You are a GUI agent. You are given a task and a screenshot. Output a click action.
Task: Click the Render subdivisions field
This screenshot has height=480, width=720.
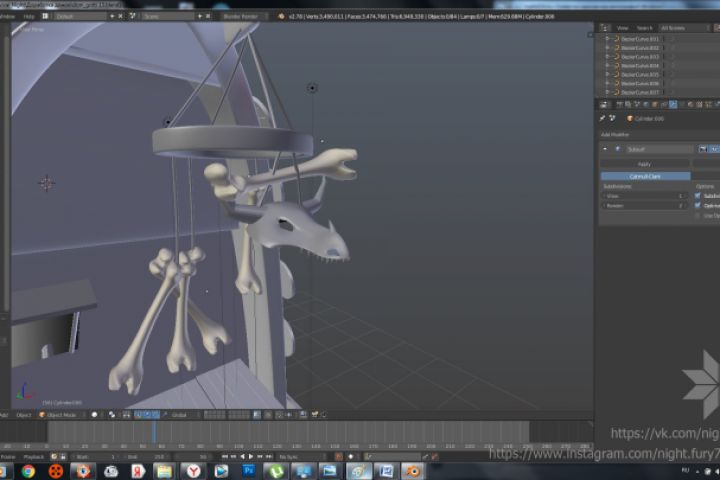645,205
